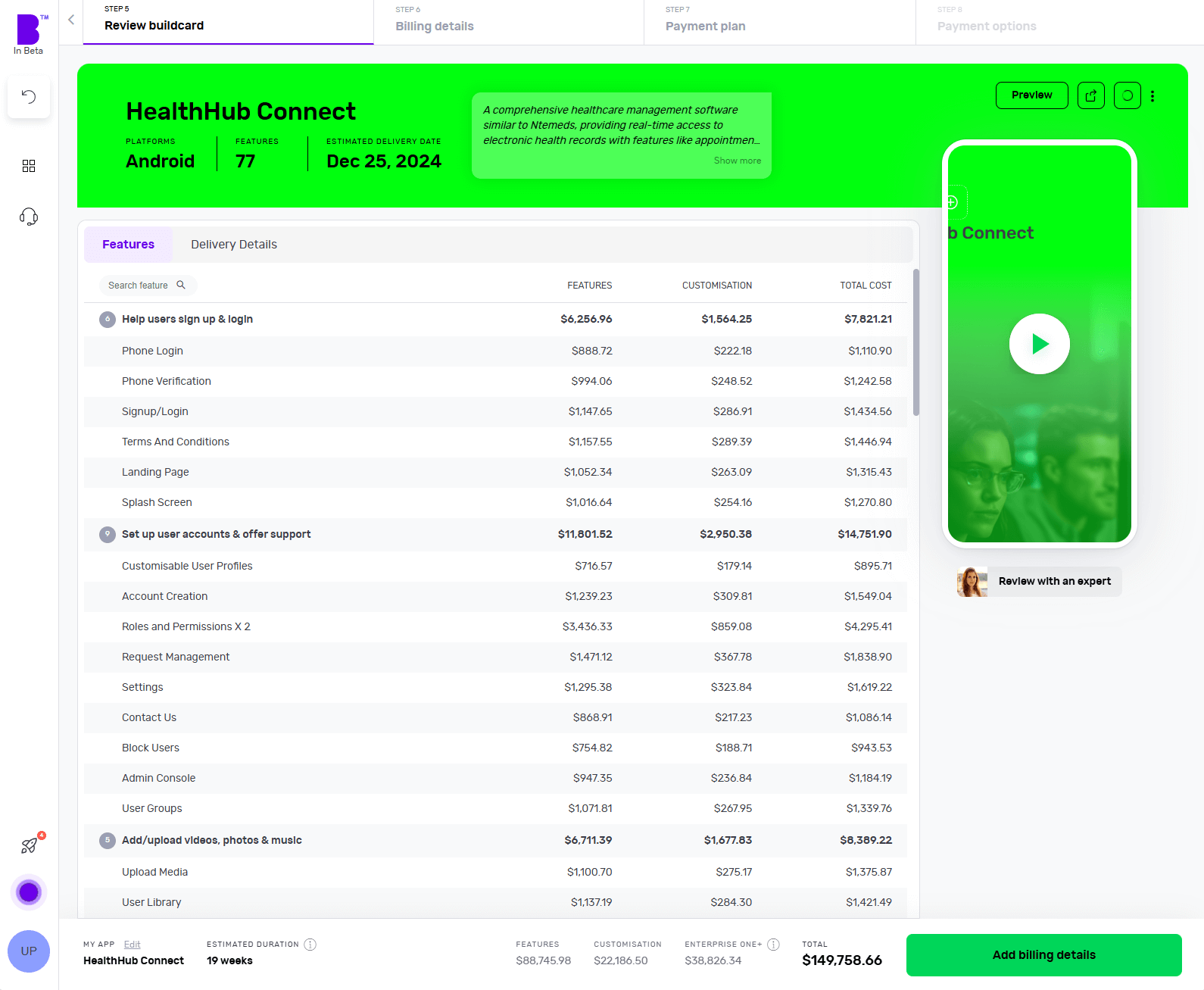1204x990 pixels.
Task: Select the Phone Login feature row
Action: coord(495,351)
